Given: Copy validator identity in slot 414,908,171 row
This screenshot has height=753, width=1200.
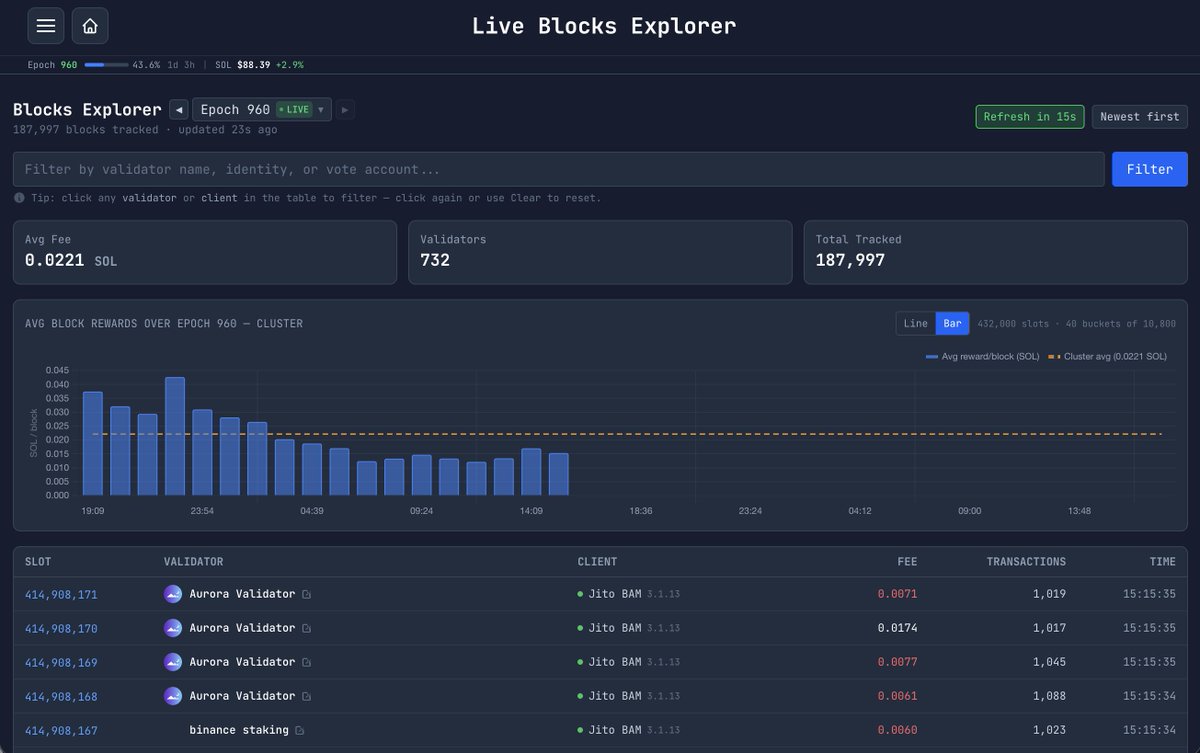Looking at the screenshot, I should coord(306,595).
